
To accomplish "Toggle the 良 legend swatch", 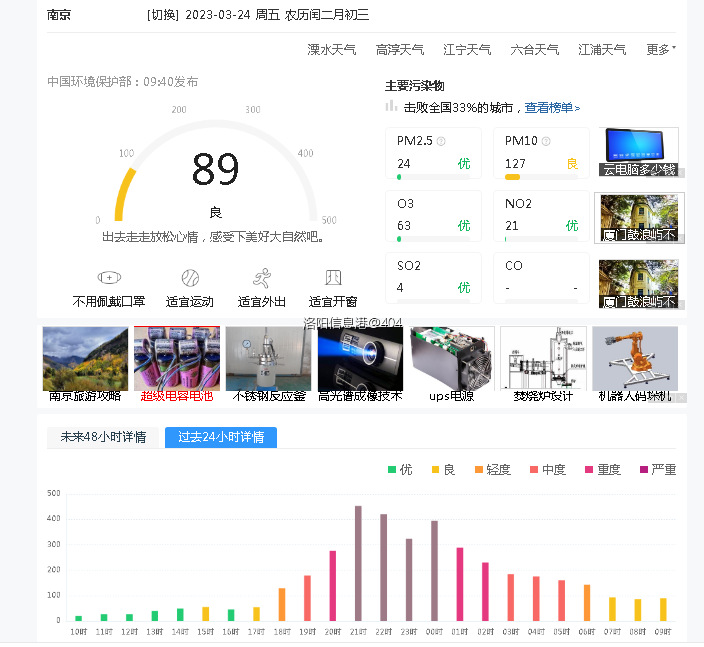I will [x=435, y=470].
